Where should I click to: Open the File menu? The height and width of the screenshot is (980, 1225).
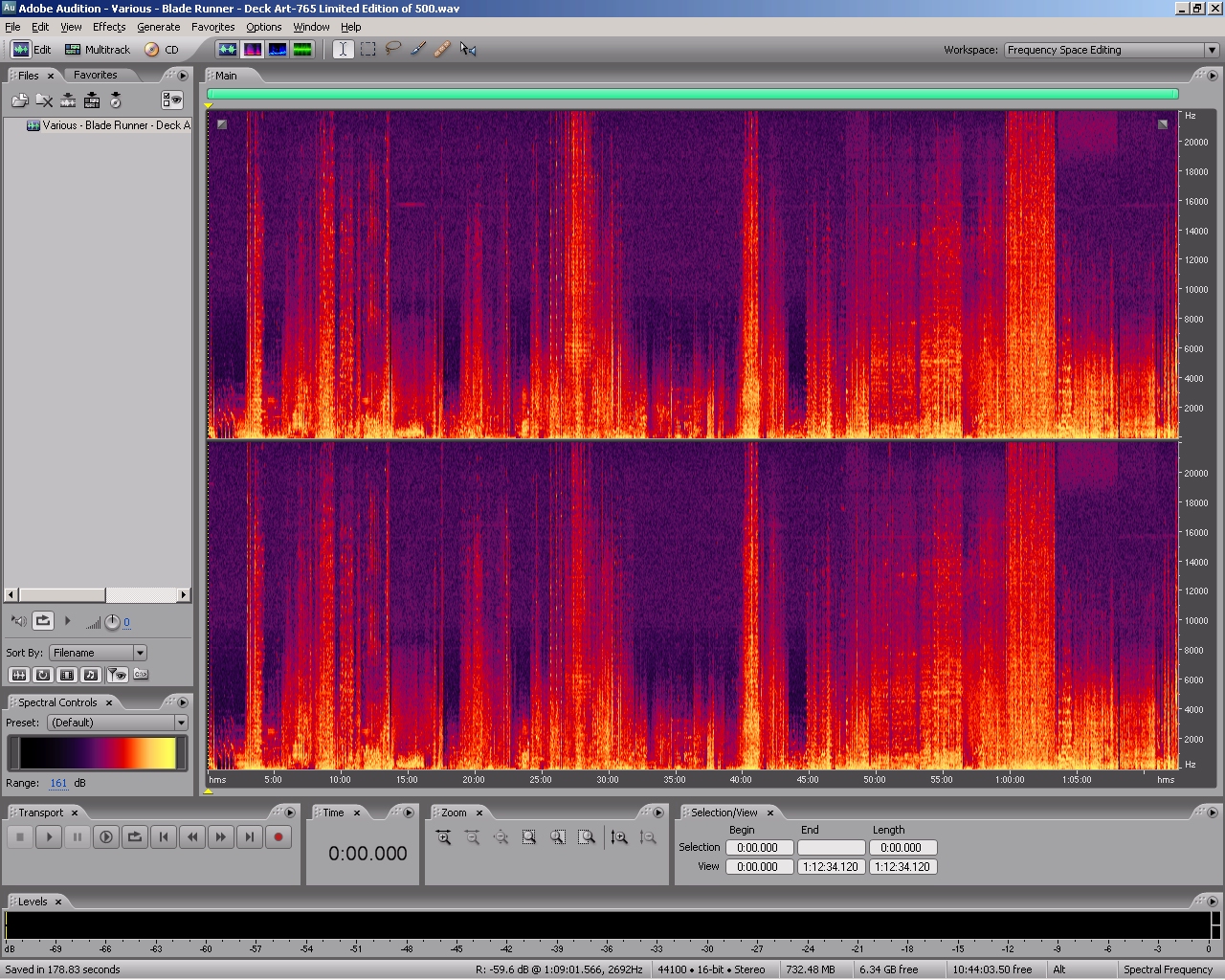12,27
